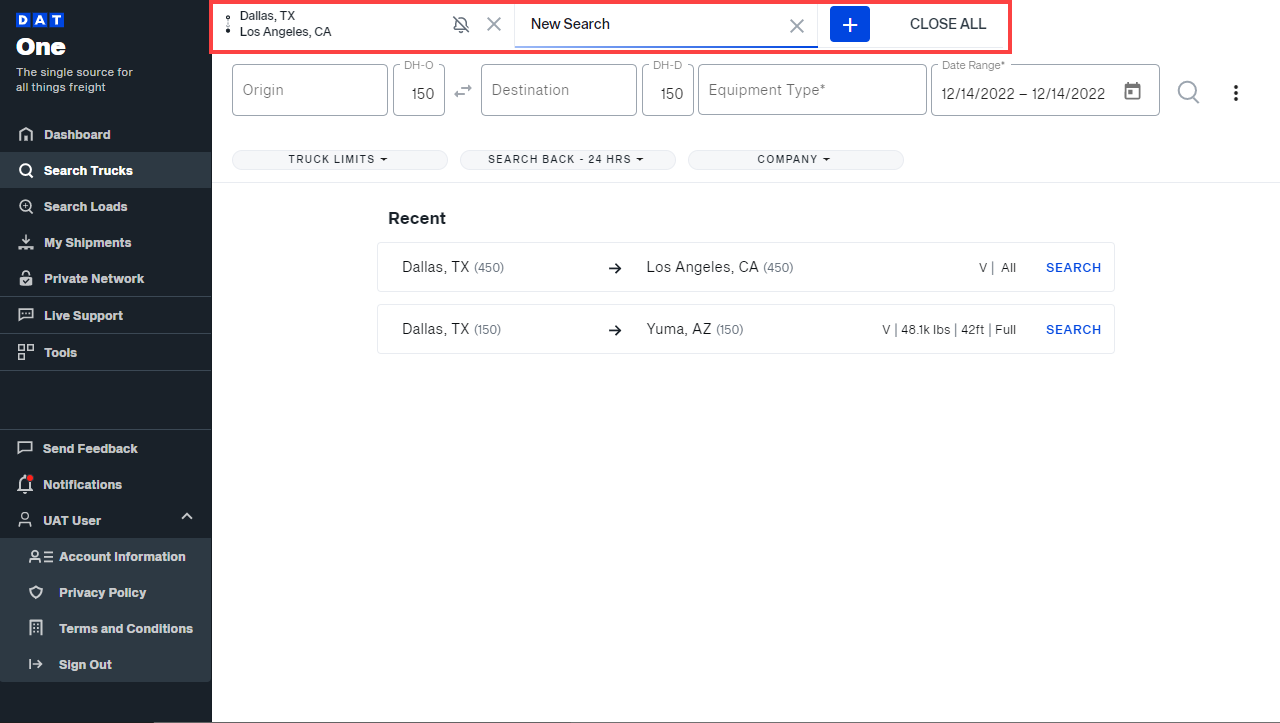Image resolution: width=1280 pixels, height=723 pixels.
Task: Run recent search Dallas to Los Angeles
Action: click(1073, 268)
